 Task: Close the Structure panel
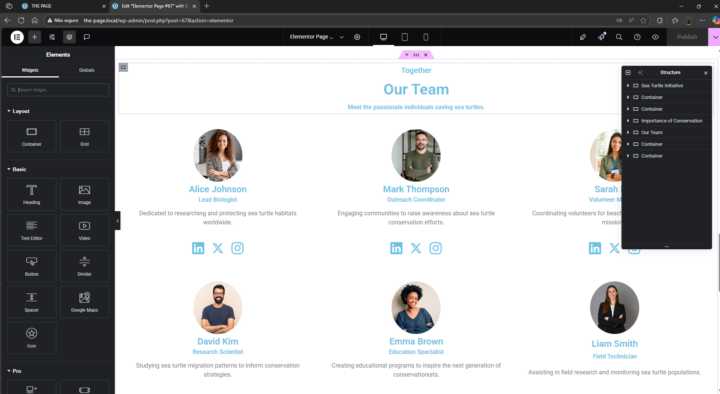tap(706, 73)
